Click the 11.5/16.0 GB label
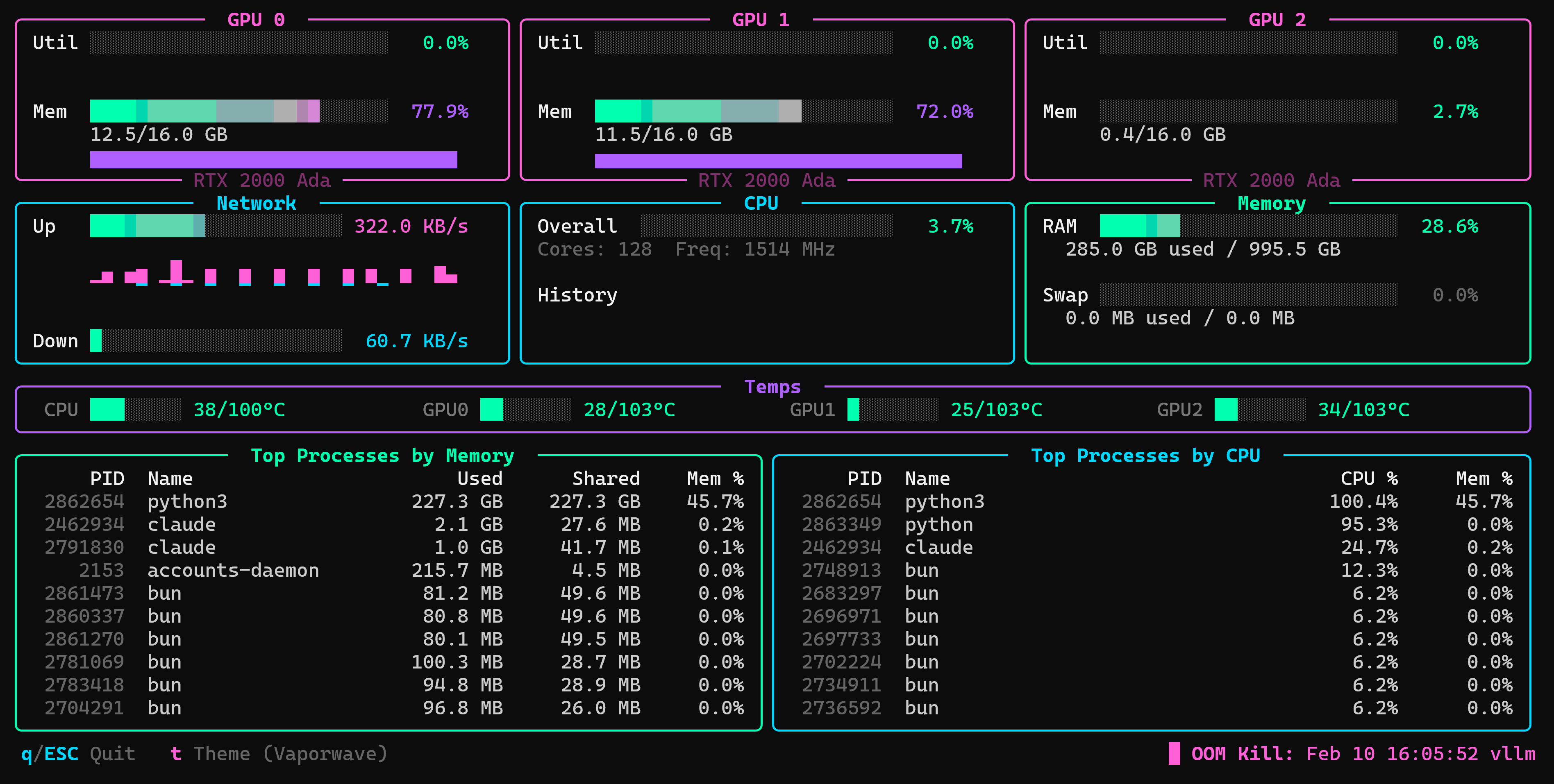 tap(663, 134)
